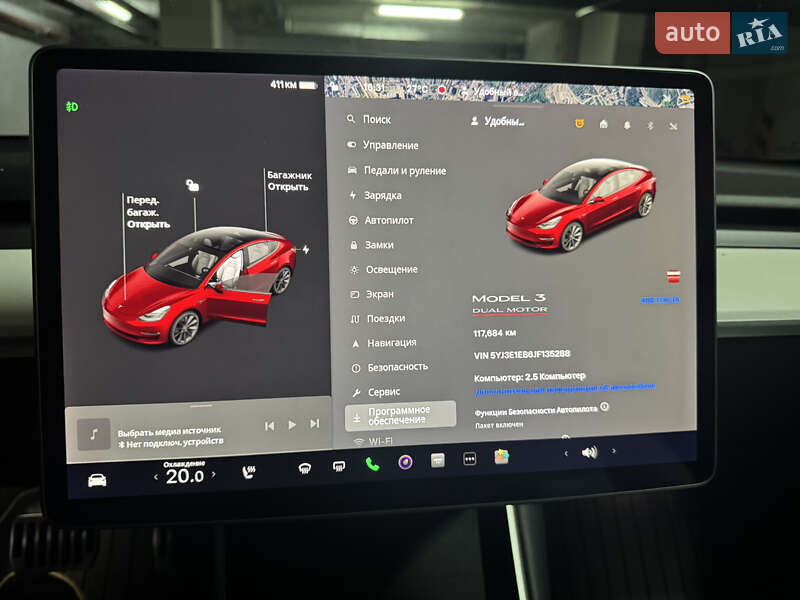Screen dimensions: 800x600
Task: Open the Педали и руление menu
Action: 397,170
